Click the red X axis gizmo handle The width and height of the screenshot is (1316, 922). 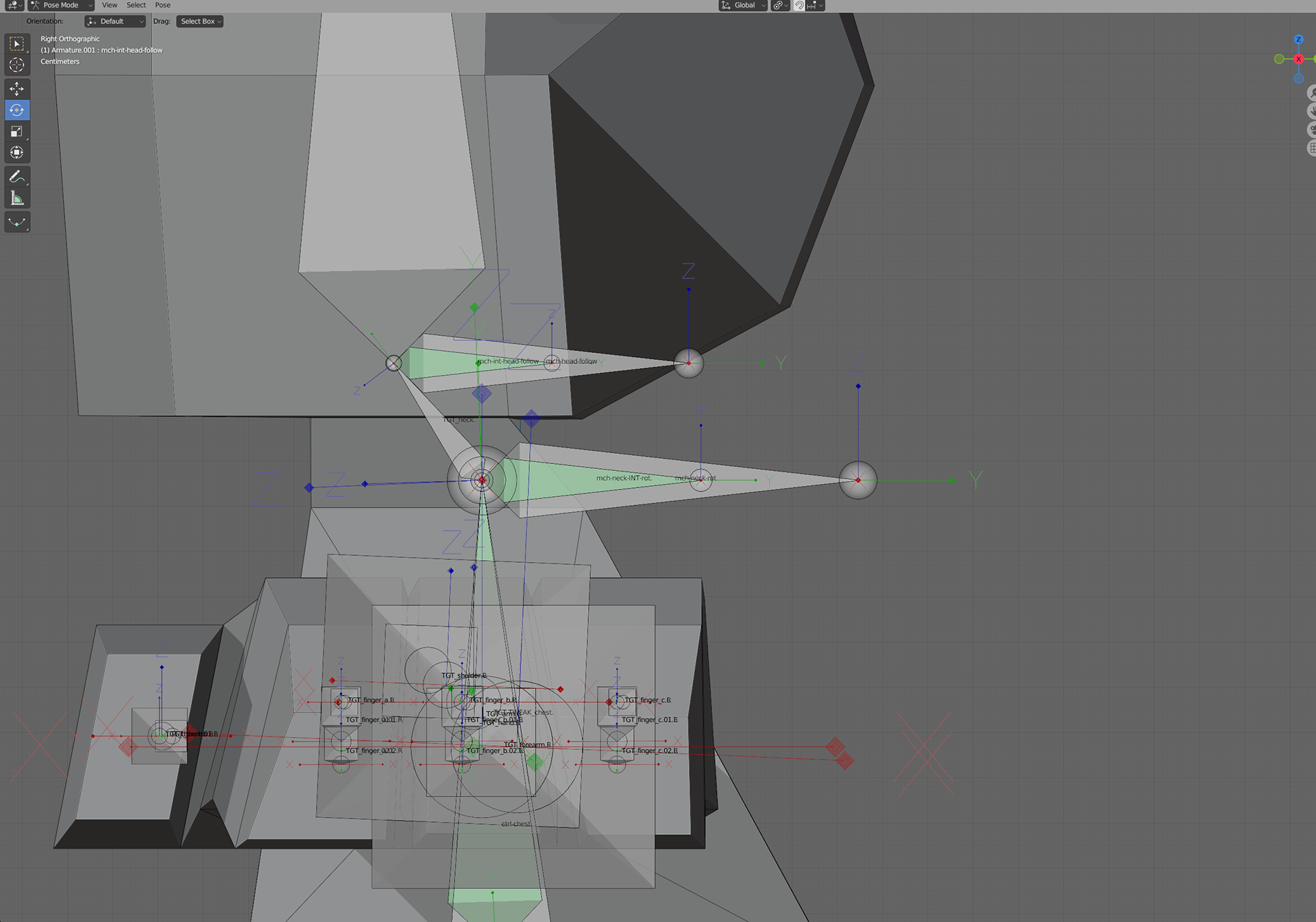pyautogui.click(x=1298, y=59)
